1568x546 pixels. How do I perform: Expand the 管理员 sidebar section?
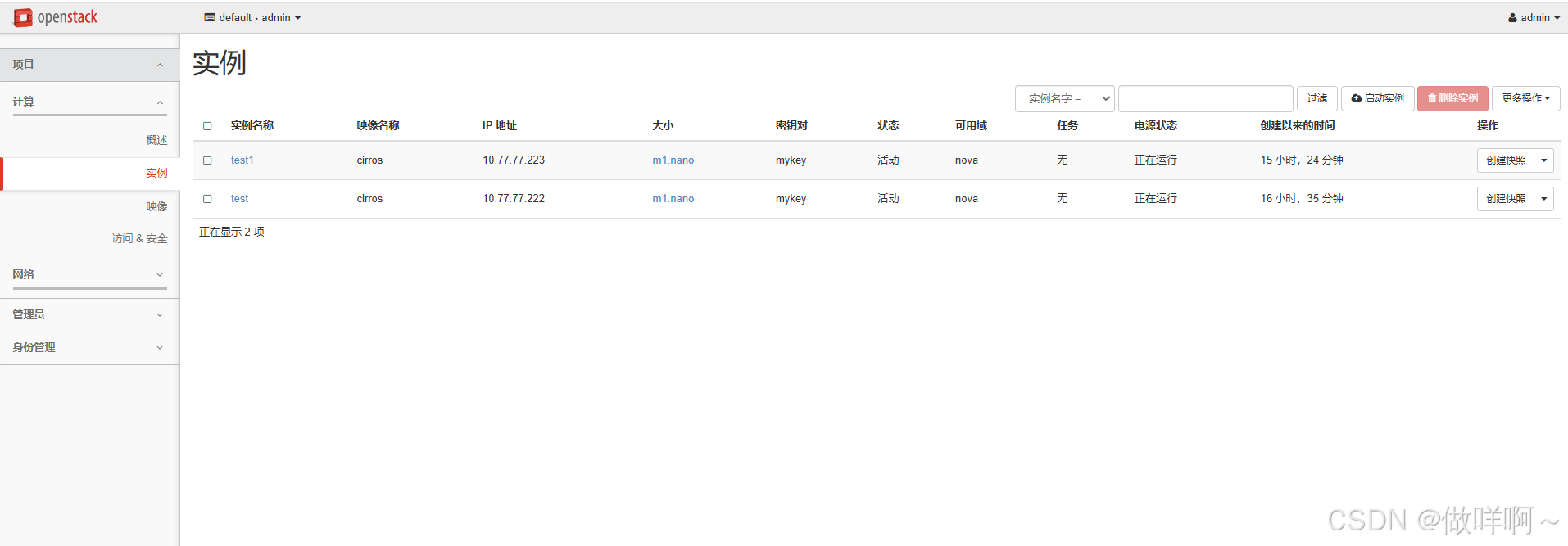pos(89,314)
